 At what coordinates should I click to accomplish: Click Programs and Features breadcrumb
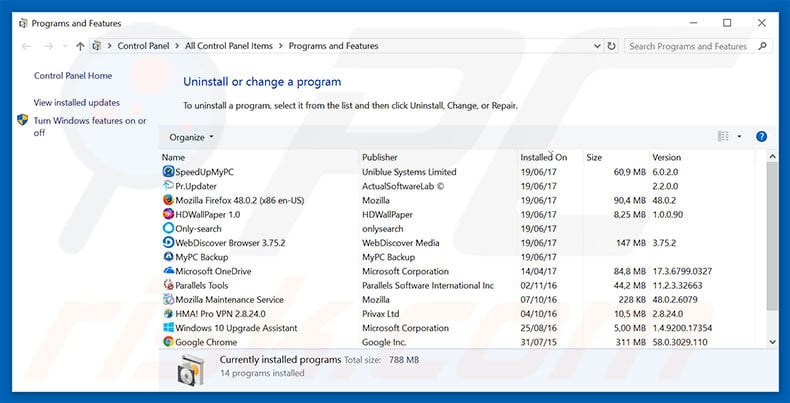click(333, 46)
